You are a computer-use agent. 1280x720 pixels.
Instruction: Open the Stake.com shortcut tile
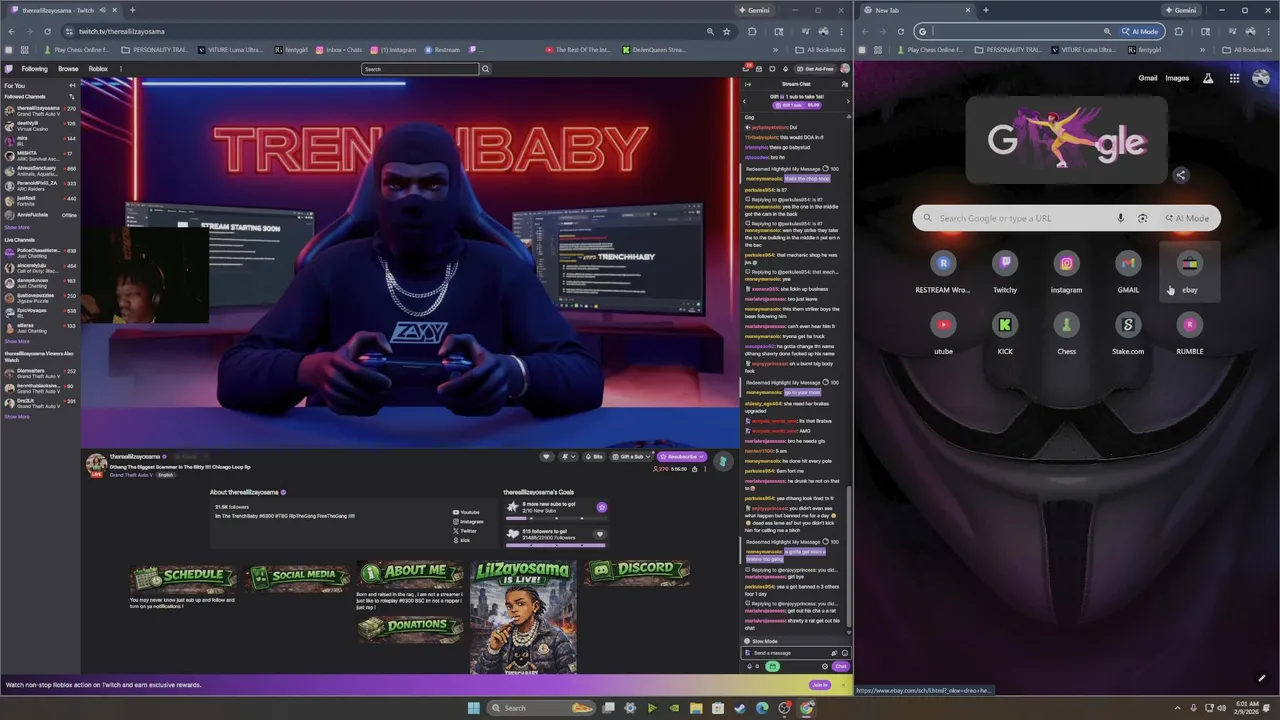point(1128,333)
